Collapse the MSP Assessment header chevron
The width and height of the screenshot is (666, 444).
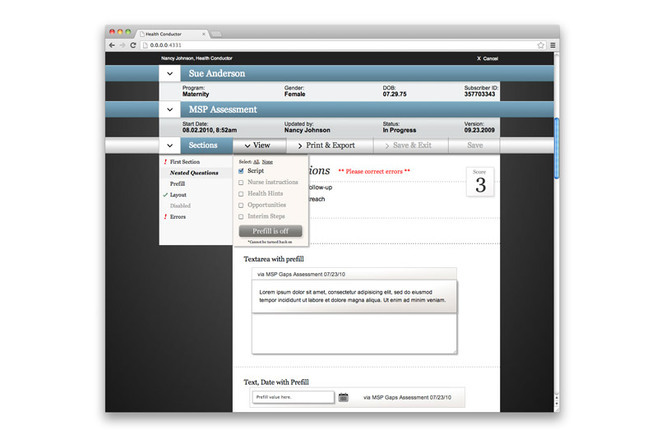click(x=170, y=110)
